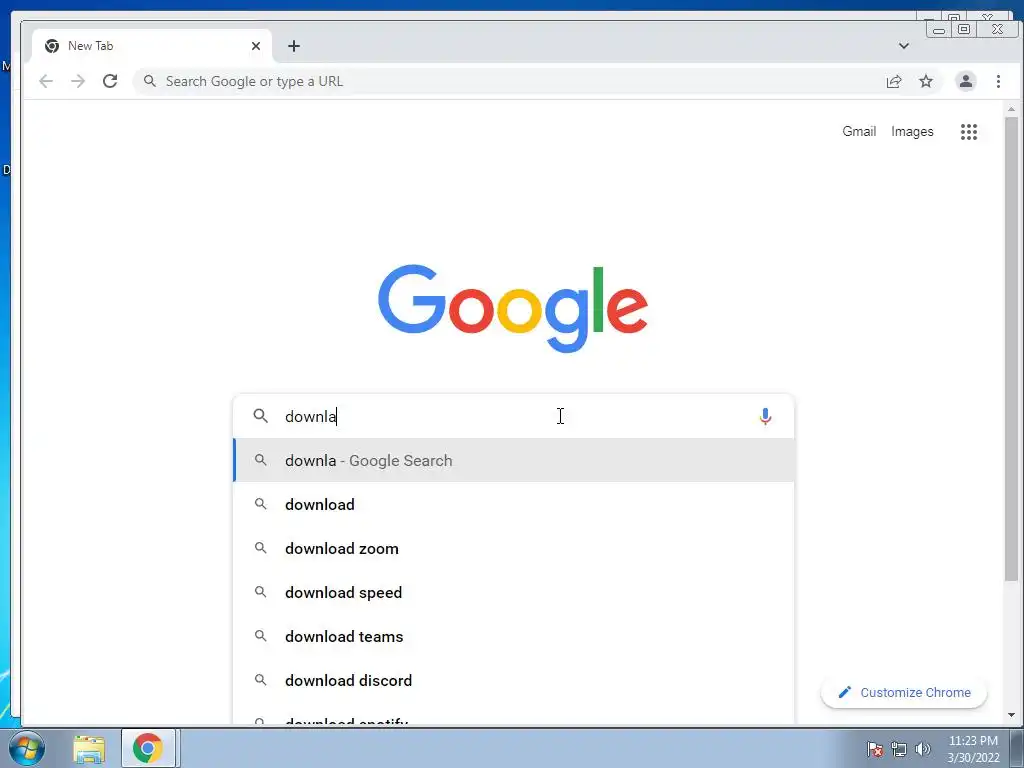This screenshot has width=1024, height=768.
Task: Click the address bar magnifier icon
Action: (x=150, y=81)
